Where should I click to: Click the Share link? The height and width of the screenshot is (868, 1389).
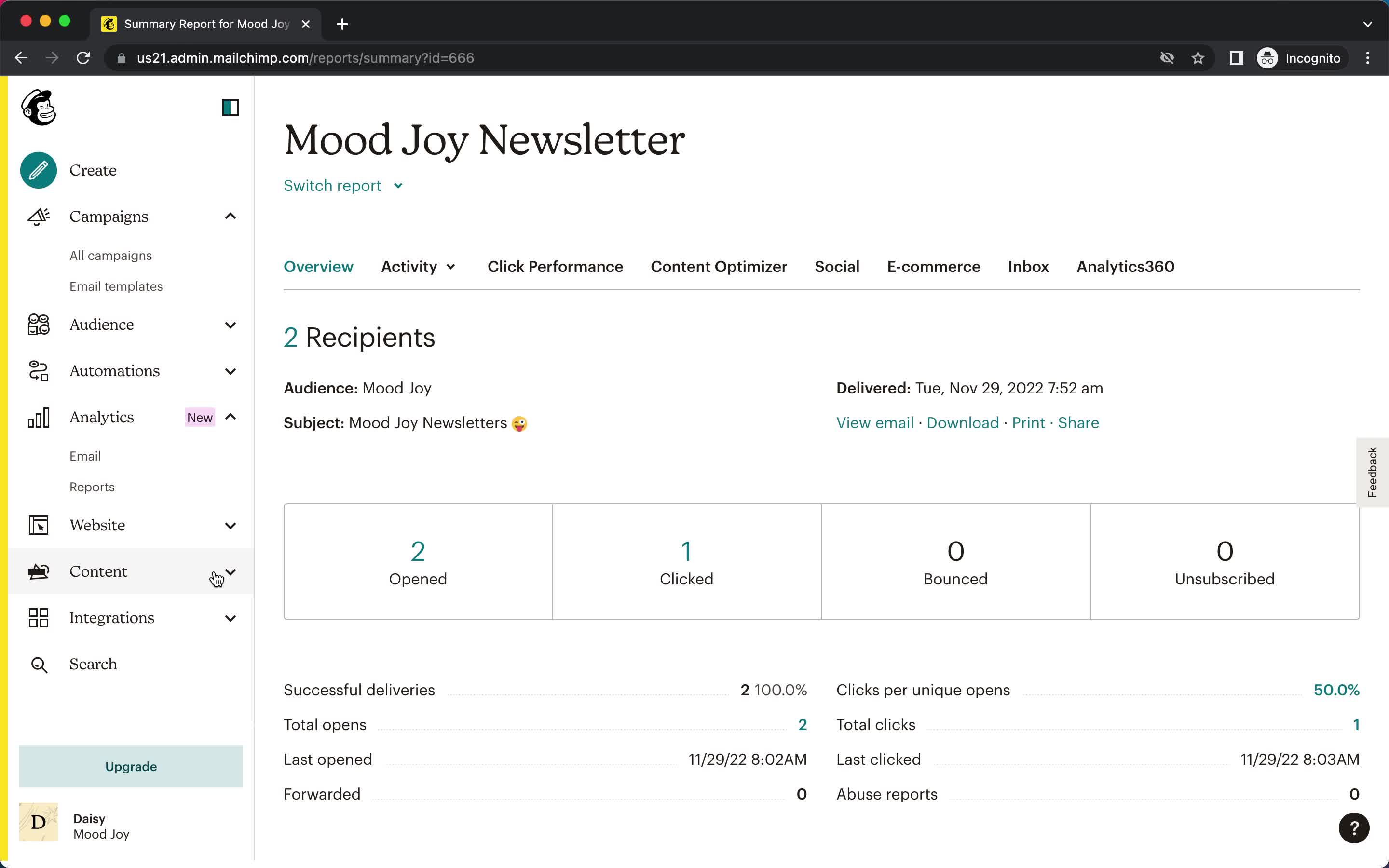[1078, 423]
